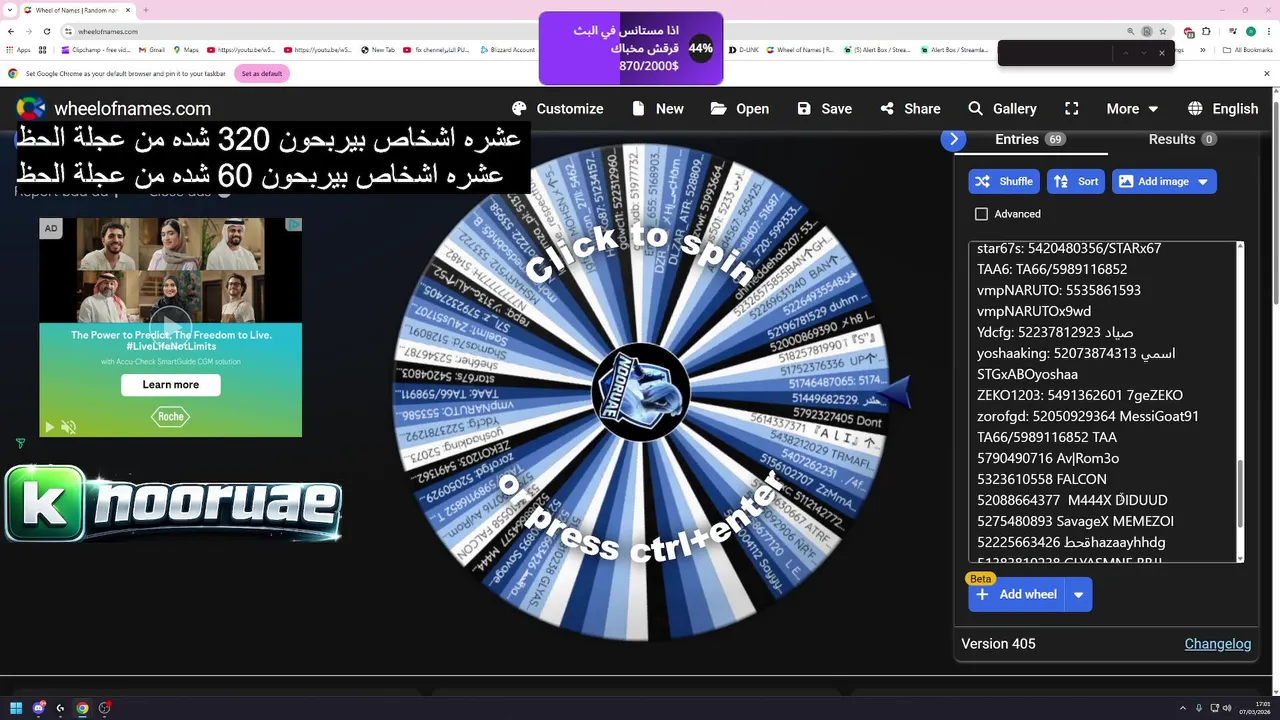Switch to the Results tab
Image resolution: width=1280 pixels, height=720 pixels.
pos(1182,139)
